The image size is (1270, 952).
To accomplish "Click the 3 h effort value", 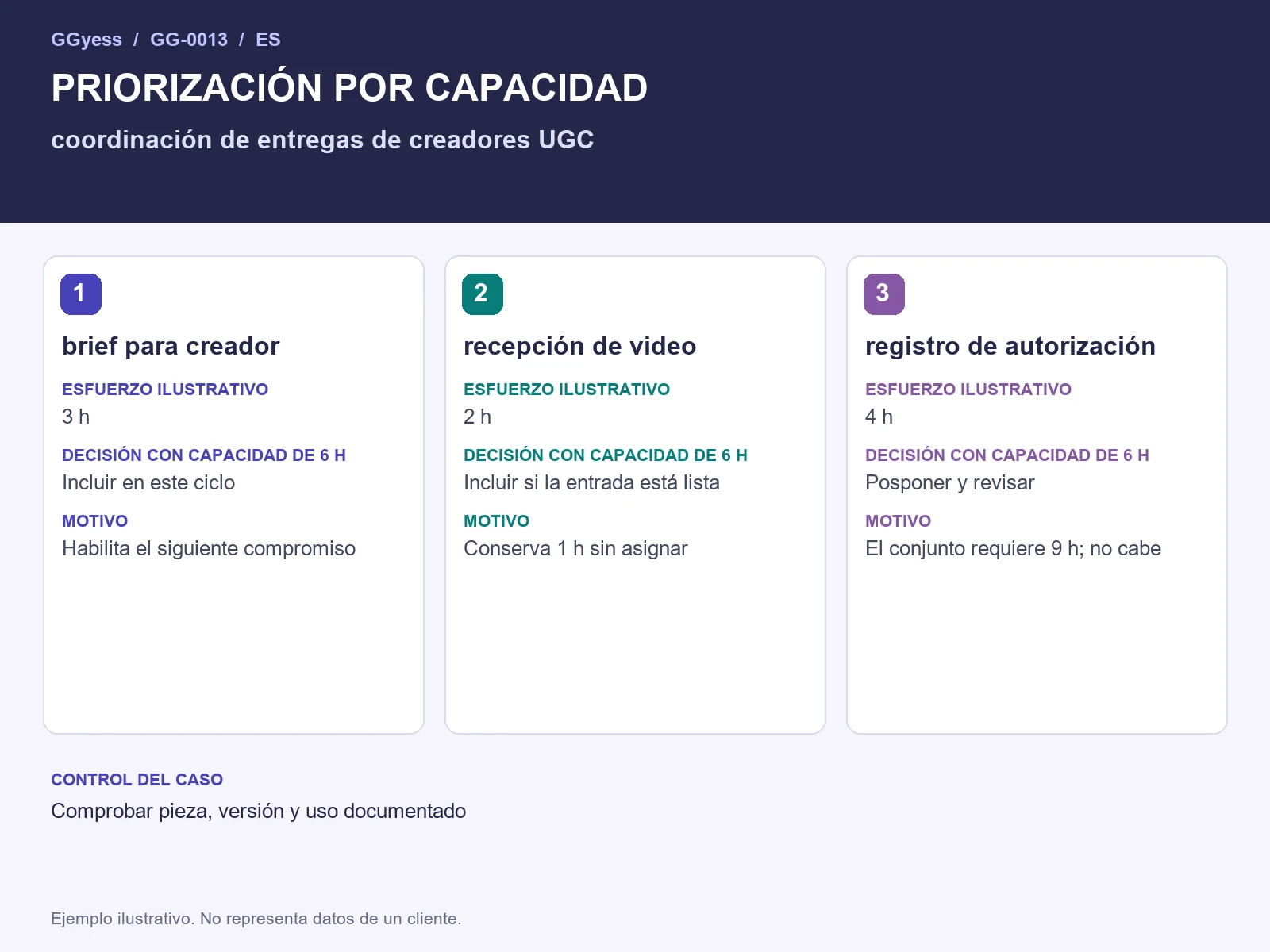I will (76, 416).
